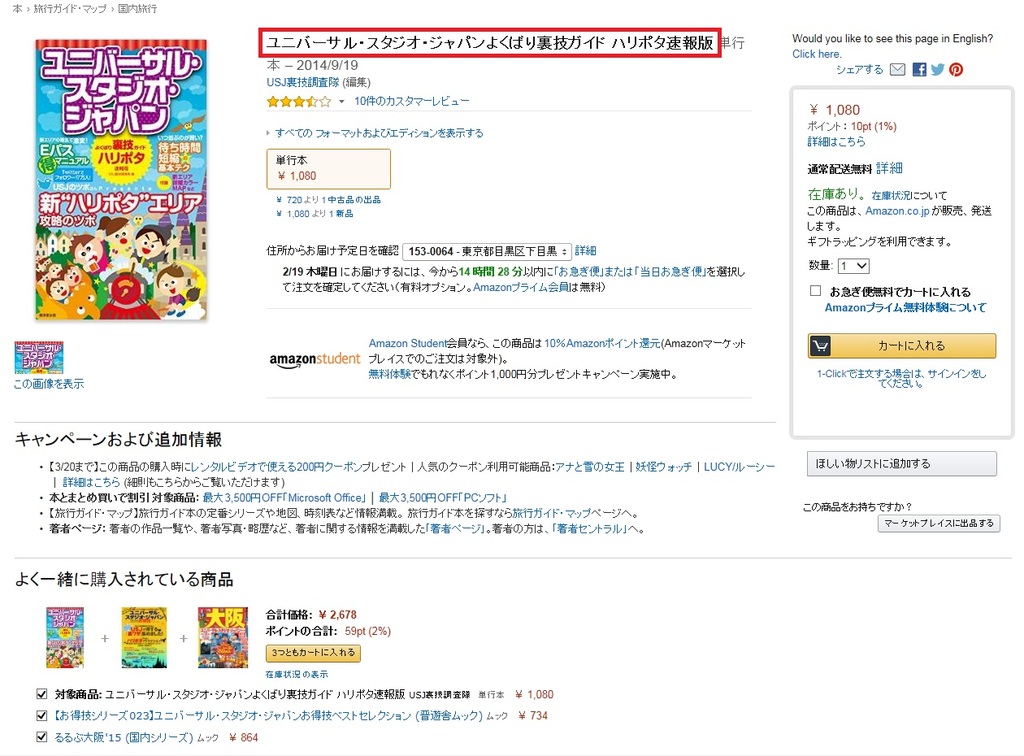Open the delivery address 153-0064 dropdown

tap(487, 251)
